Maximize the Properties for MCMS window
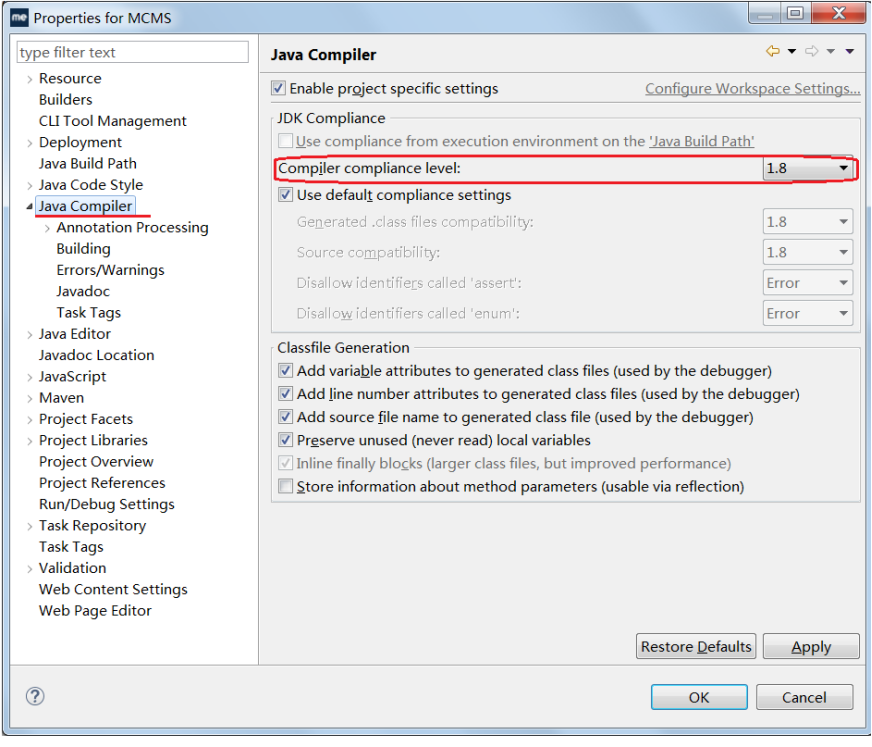Image resolution: width=872 pixels, height=747 pixels. 795,13
